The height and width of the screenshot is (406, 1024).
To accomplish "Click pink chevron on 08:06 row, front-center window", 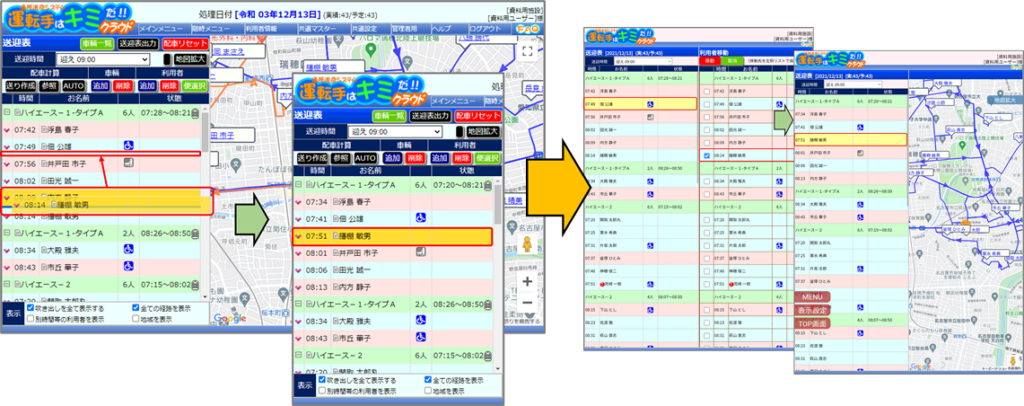I will (299, 270).
